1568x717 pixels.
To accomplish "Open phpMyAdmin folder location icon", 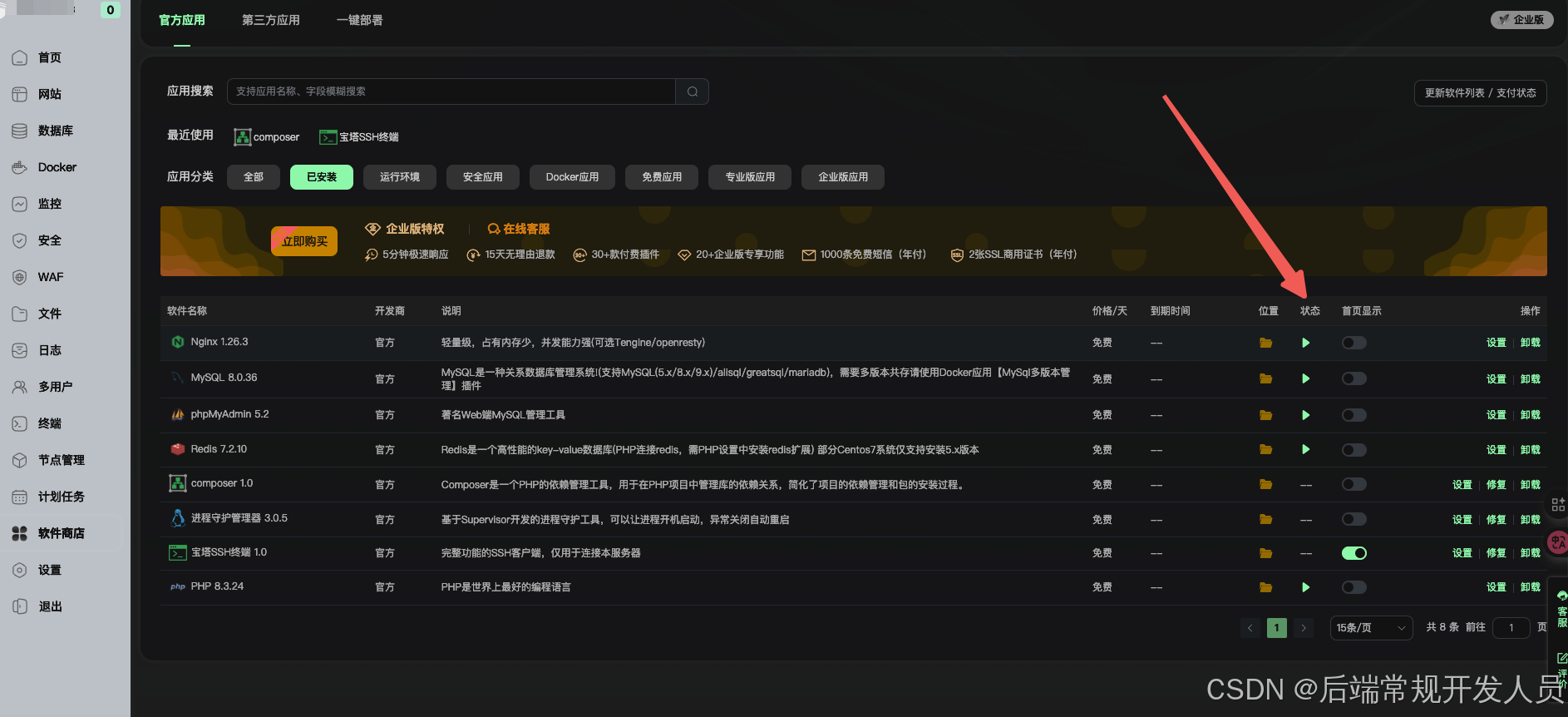I will pos(1265,415).
